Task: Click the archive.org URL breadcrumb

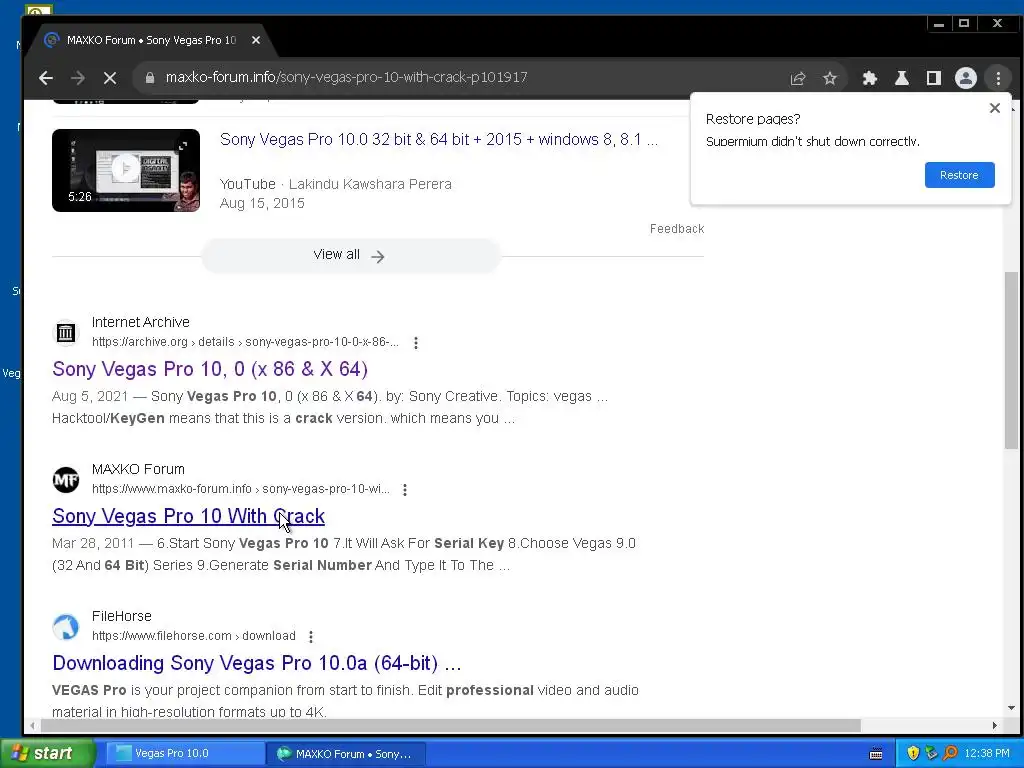Action: [x=245, y=342]
